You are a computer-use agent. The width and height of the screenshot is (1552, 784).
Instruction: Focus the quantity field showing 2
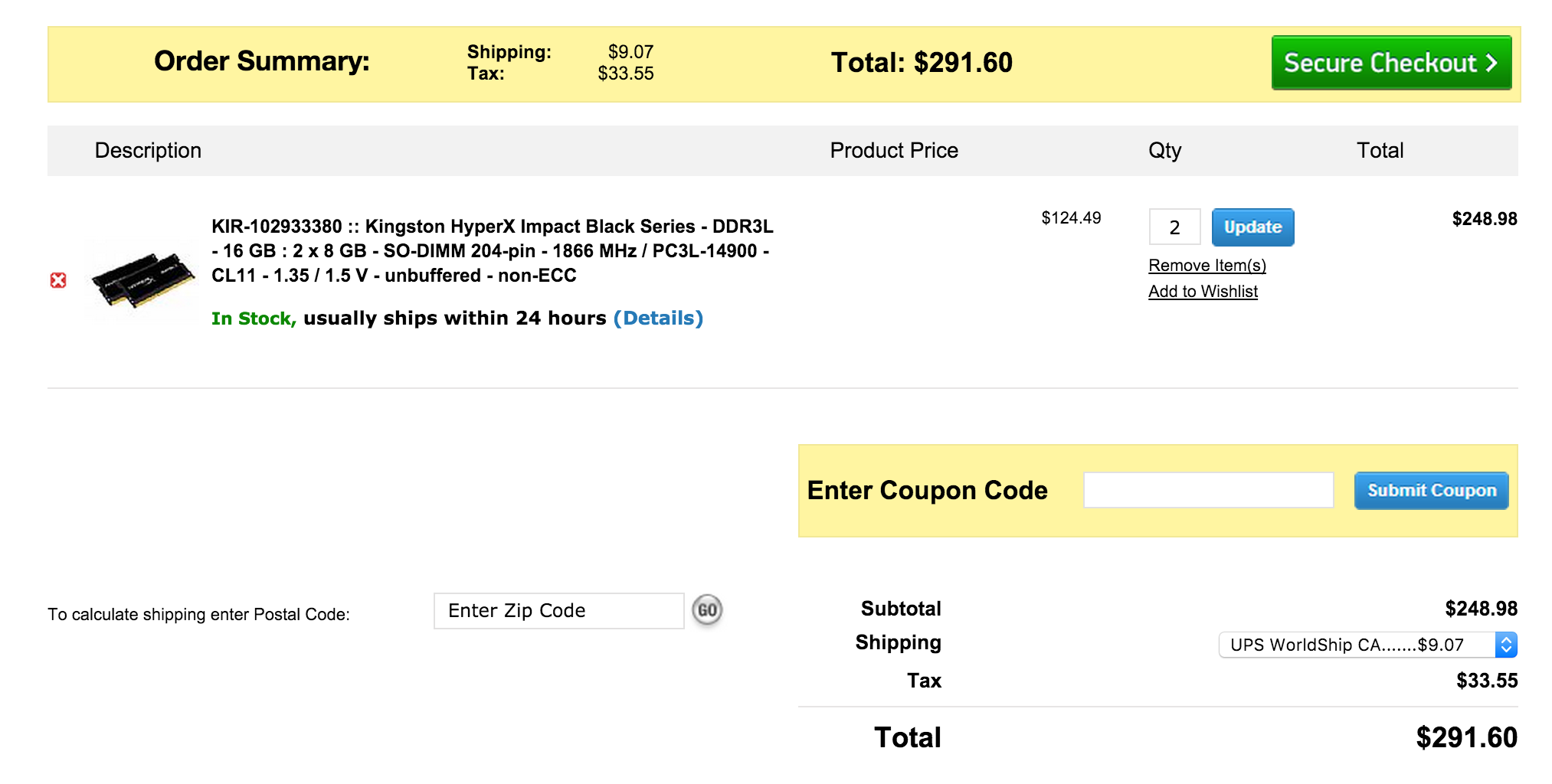click(x=1174, y=227)
